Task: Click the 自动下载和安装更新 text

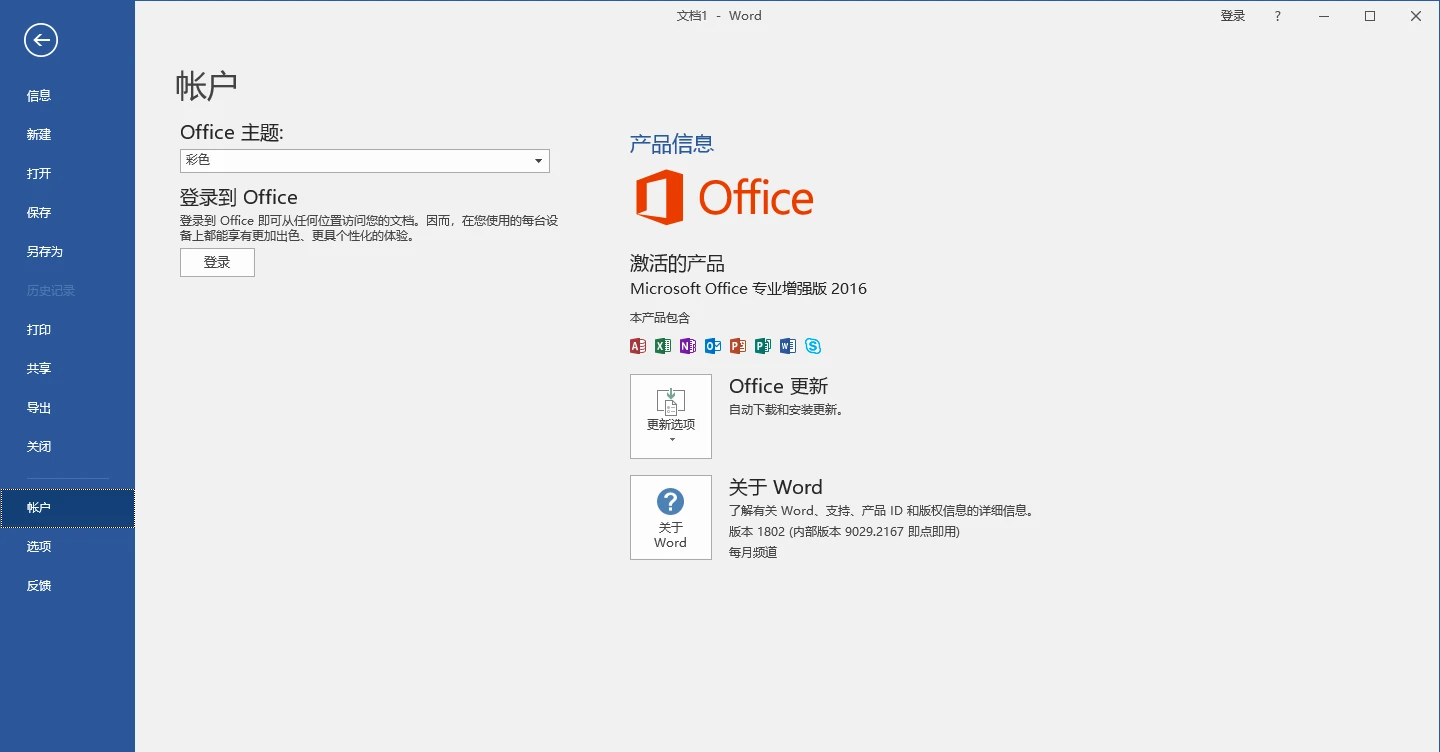Action: [x=786, y=410]
